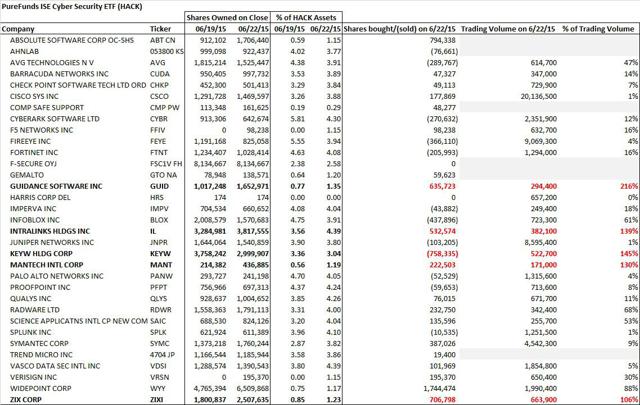Click bold 'INTRALINKS HLDGS INC' cell

[x=50, y=231]
